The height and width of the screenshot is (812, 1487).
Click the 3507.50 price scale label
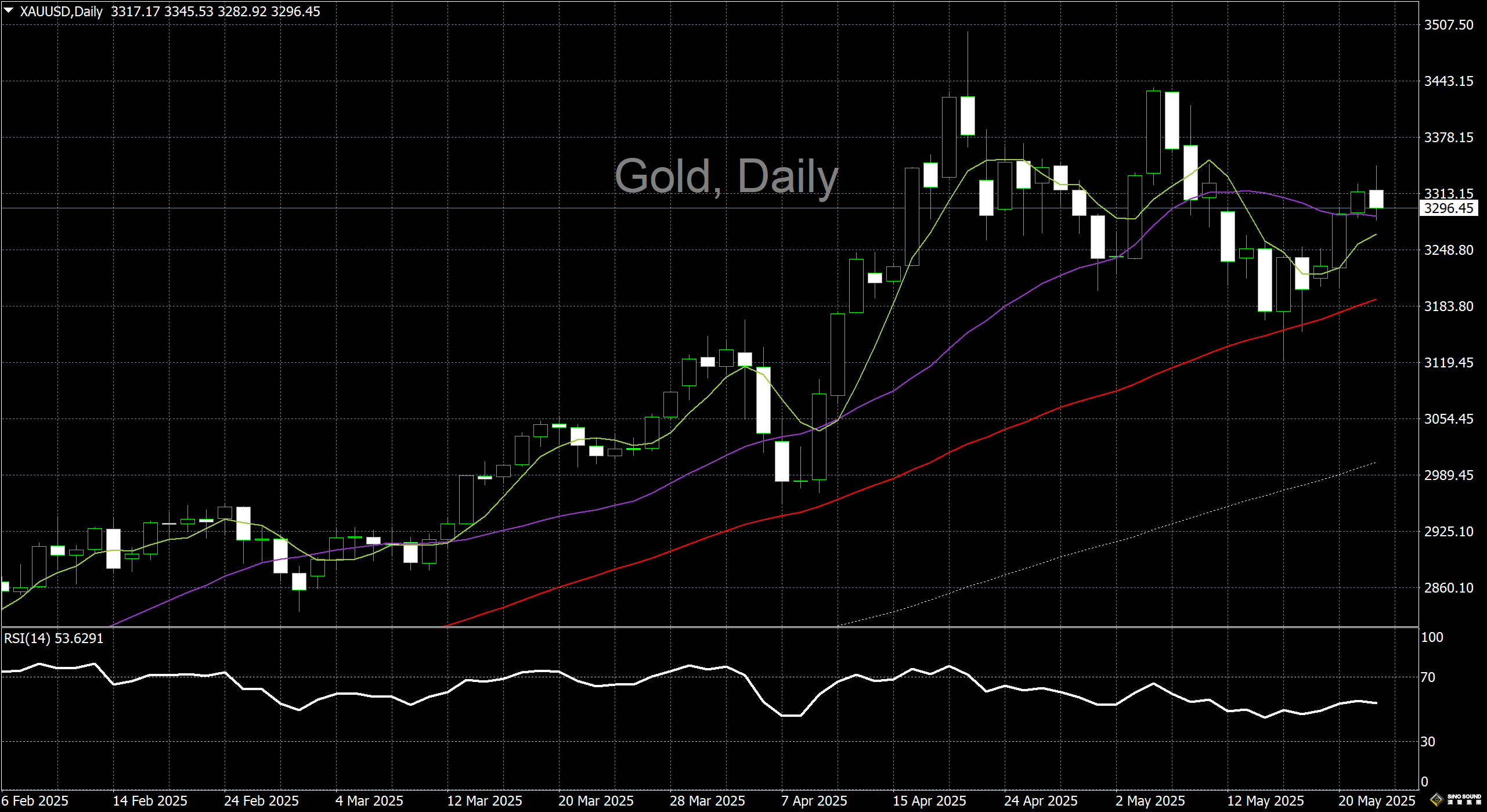(1449, 25)
